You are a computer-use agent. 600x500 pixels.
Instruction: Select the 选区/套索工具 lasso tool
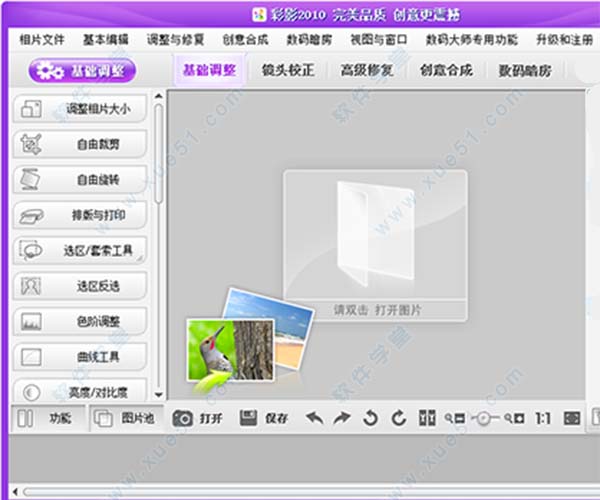tap(80, 250)
